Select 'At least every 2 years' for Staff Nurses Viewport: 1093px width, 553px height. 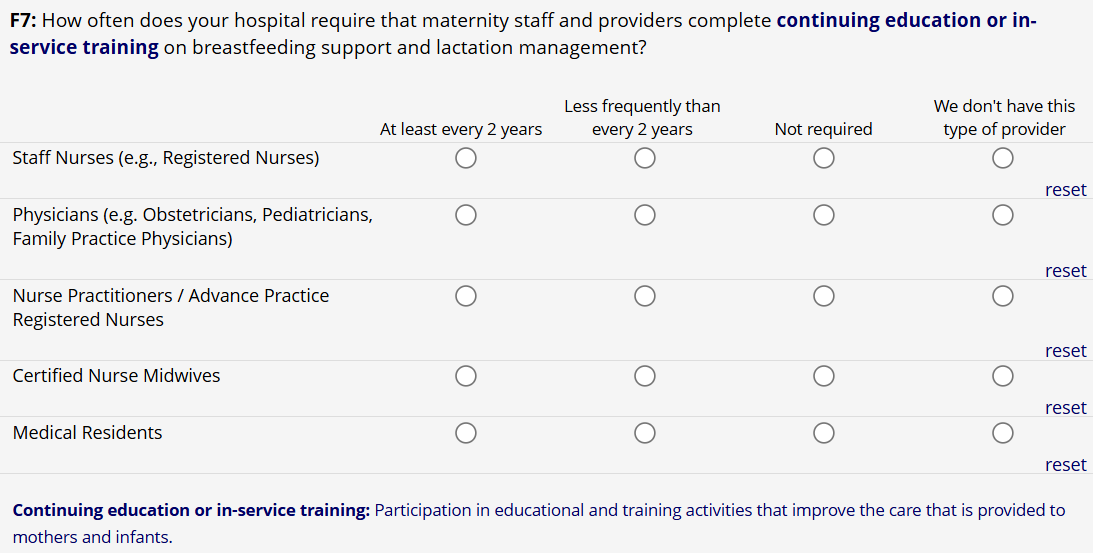465,158
